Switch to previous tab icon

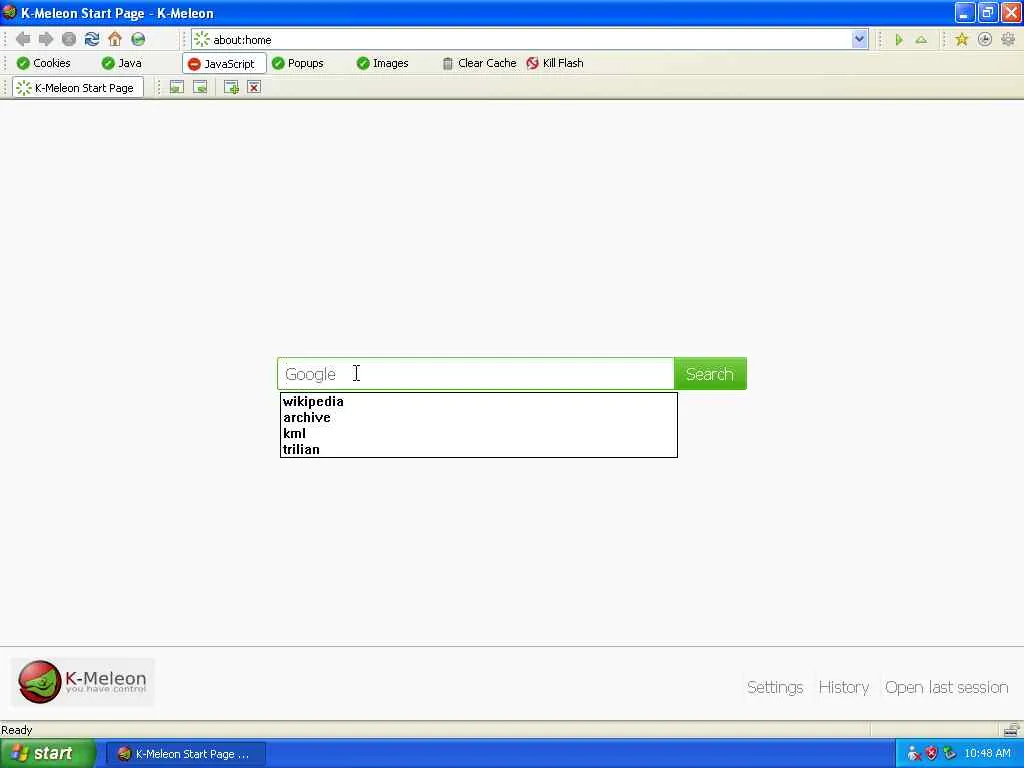point(176,88)
